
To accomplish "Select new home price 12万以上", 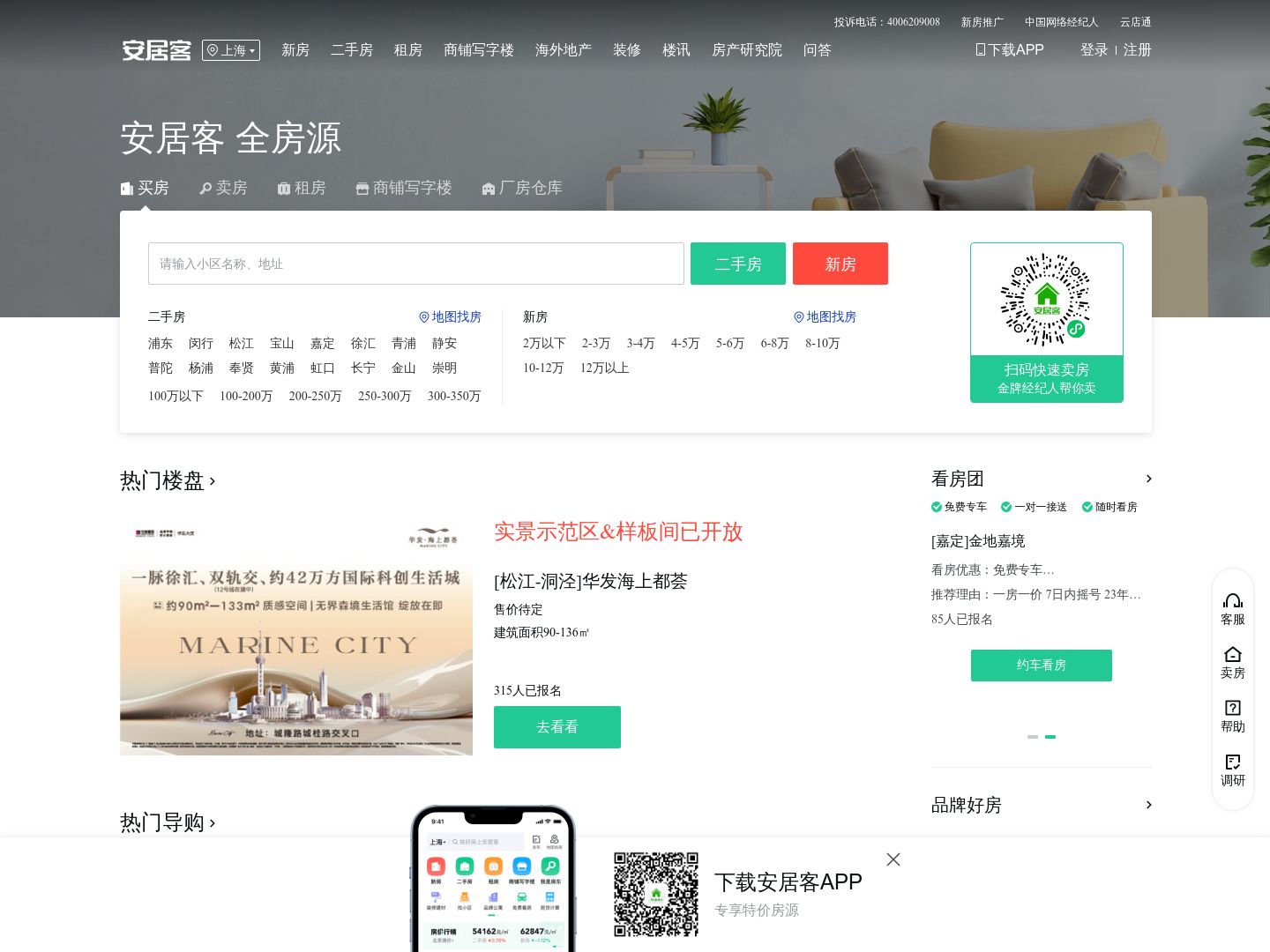I will click(x=604, y=368).
